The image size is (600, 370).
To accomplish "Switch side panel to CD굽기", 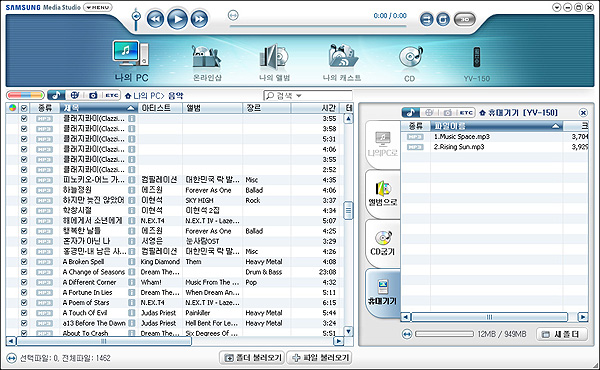I will (383, 243).
